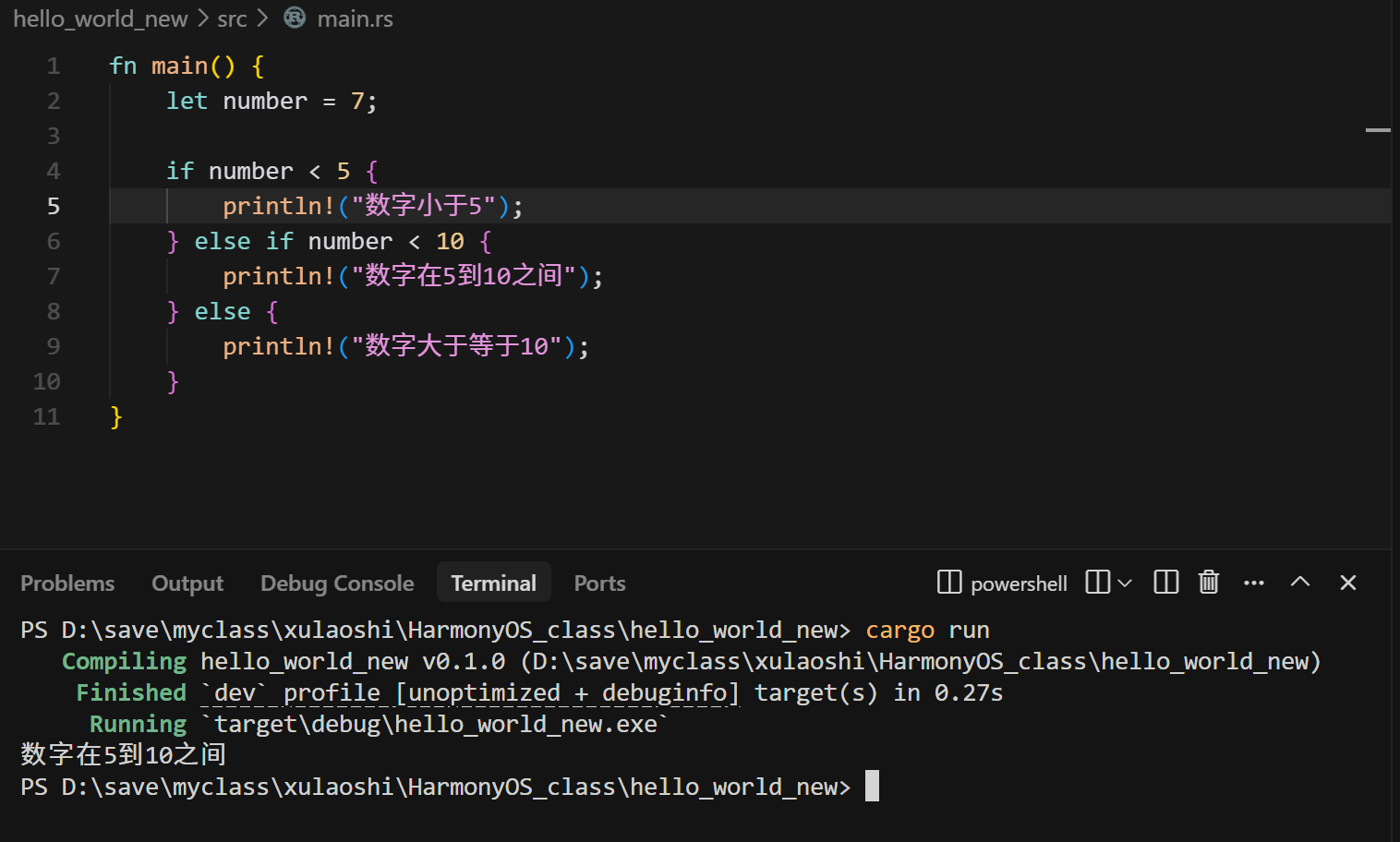Click the powershell terminal icon in panel header
Viewport: 1400px width, 842px height.
(x=949, y=582)
